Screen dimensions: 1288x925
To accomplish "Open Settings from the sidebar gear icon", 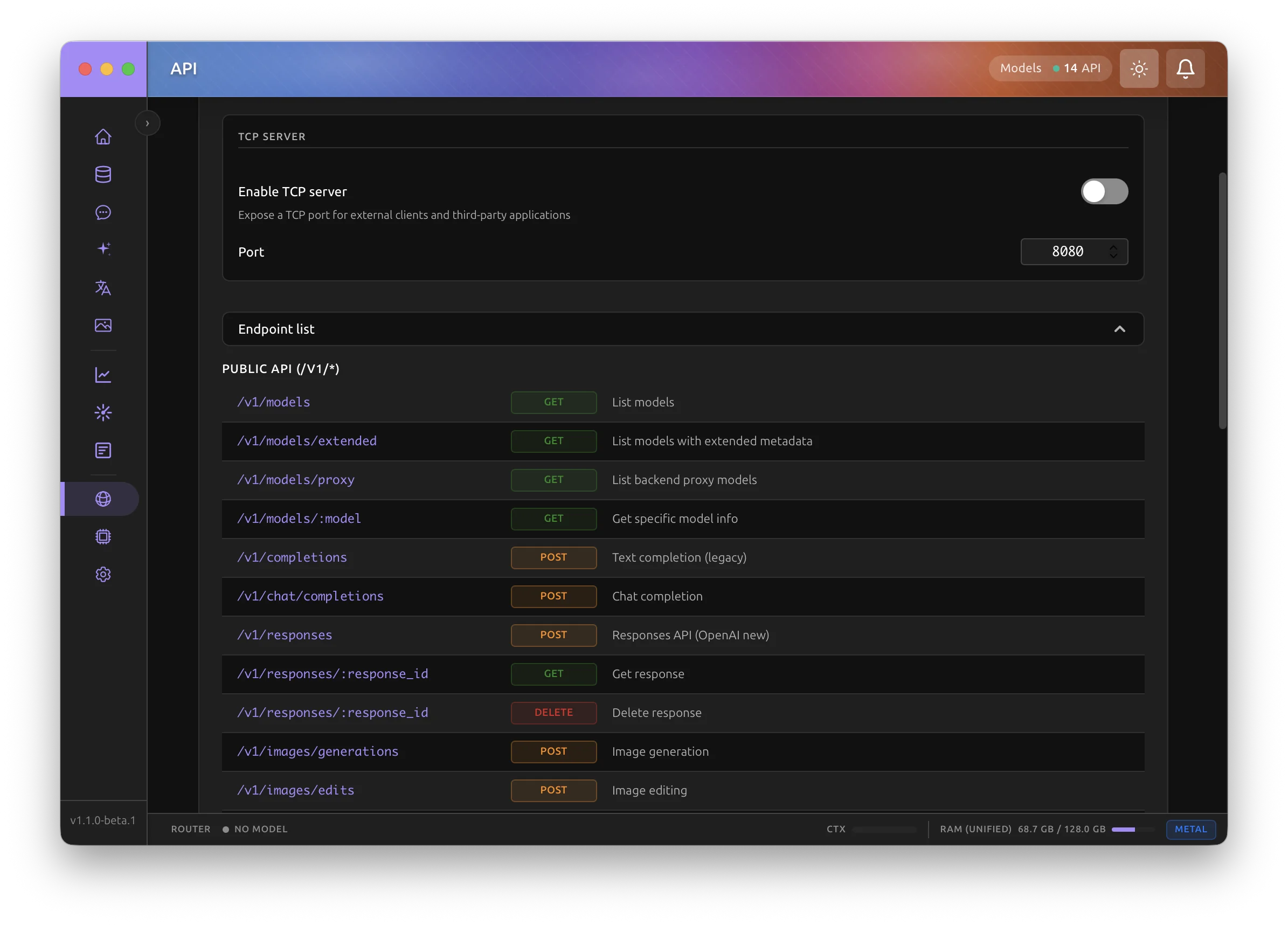I will (103, 575).
